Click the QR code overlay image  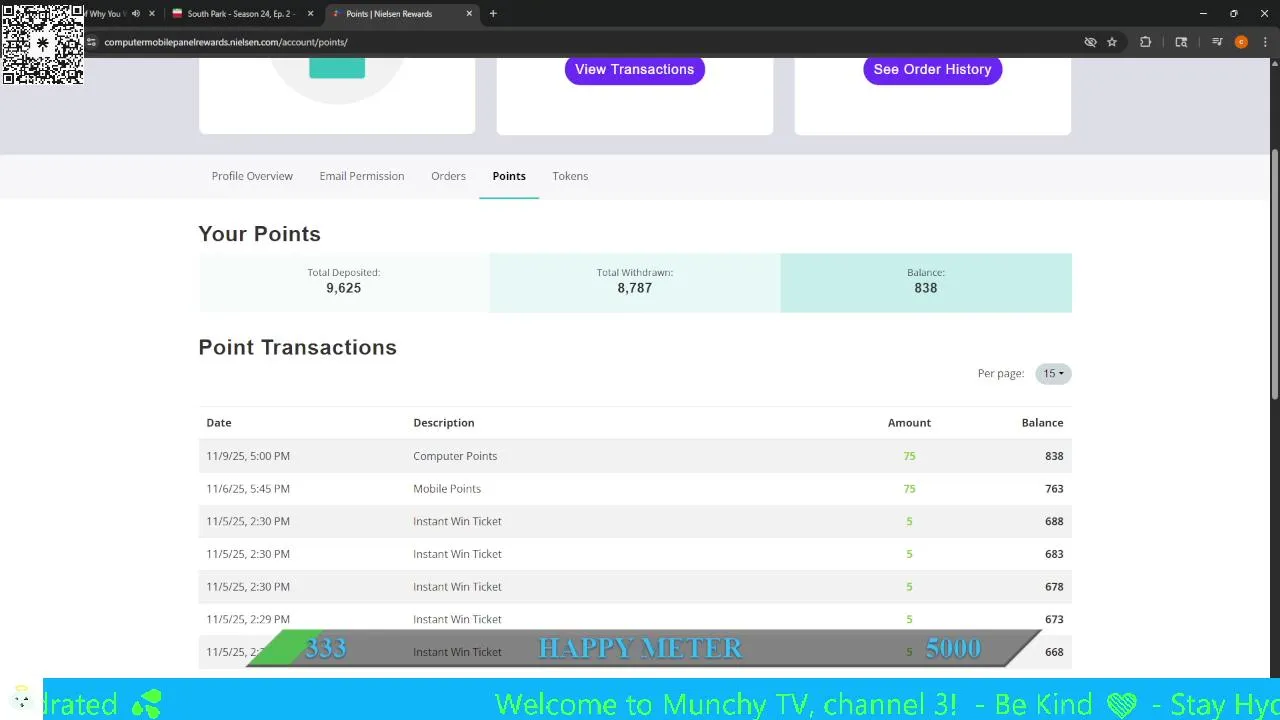click(43, 44)
